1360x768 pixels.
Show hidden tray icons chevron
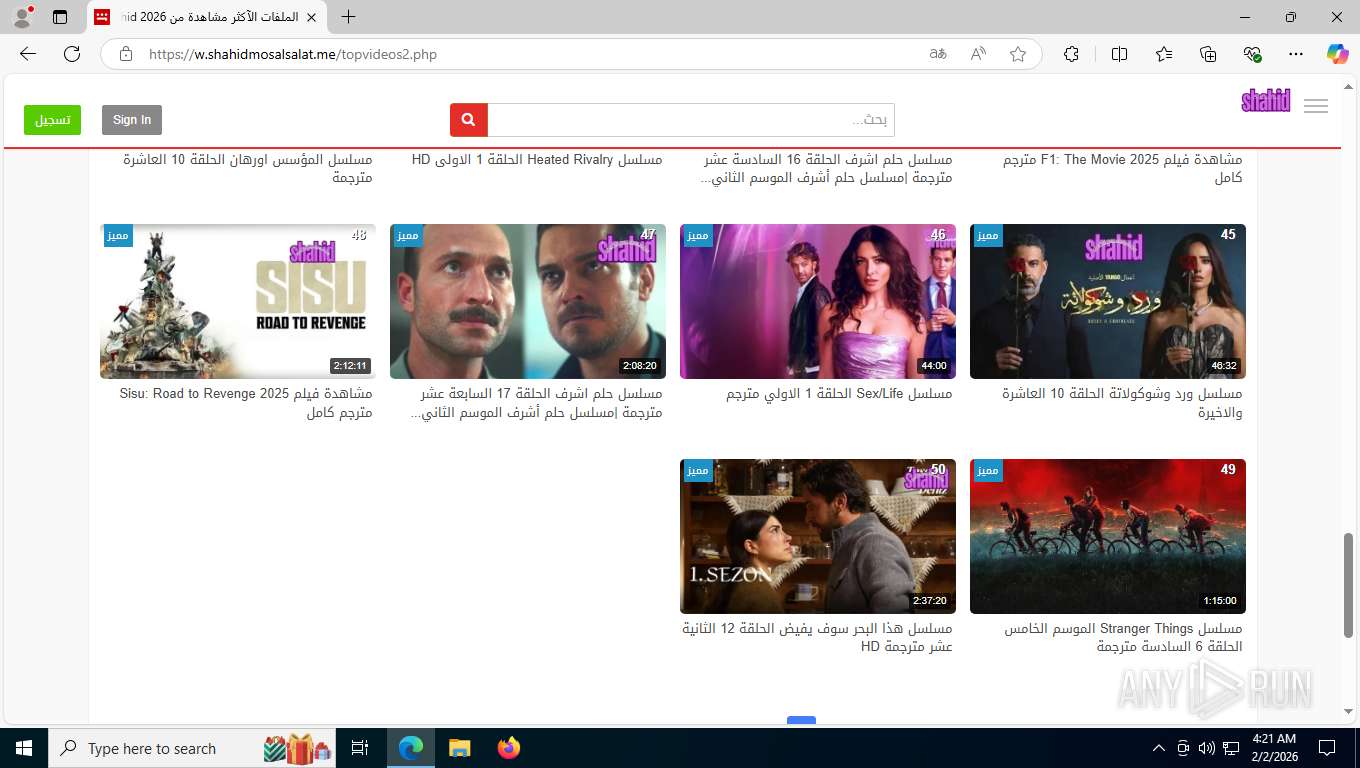click(1159, 748)
